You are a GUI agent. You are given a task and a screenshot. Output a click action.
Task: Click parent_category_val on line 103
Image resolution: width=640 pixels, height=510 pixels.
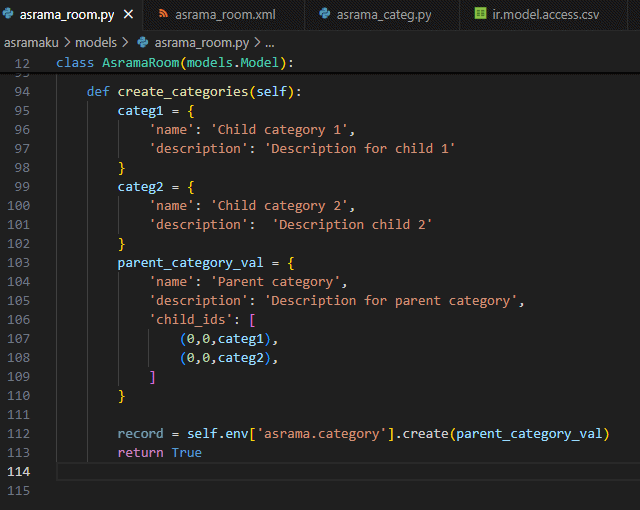190,263
